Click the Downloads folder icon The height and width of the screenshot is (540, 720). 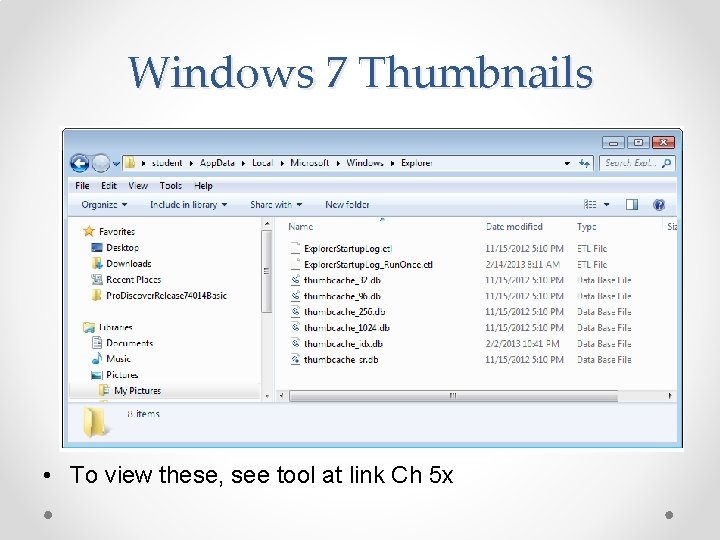(x=96, y=263)
